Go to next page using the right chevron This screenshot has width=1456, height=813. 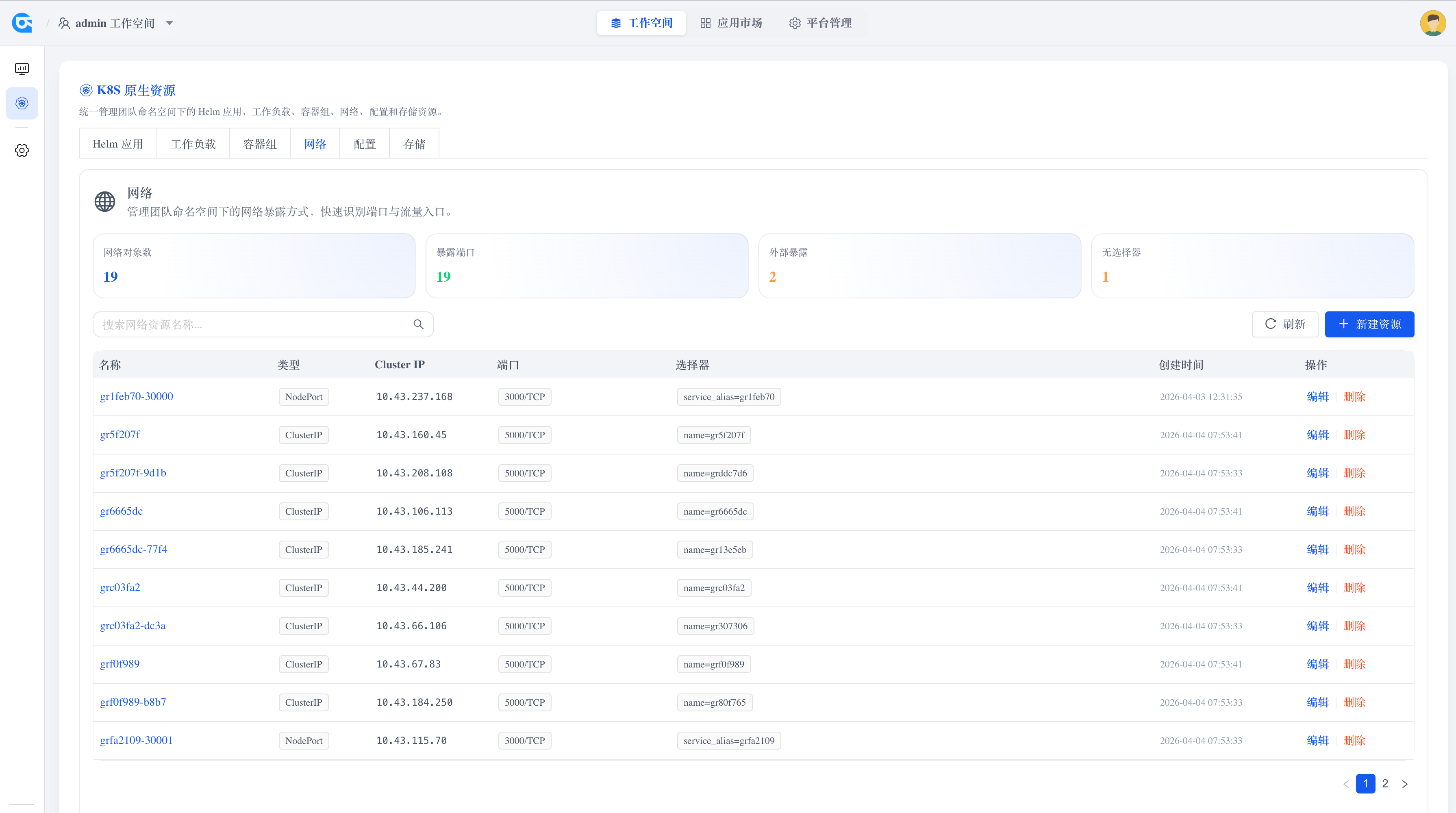(1405, 784)
